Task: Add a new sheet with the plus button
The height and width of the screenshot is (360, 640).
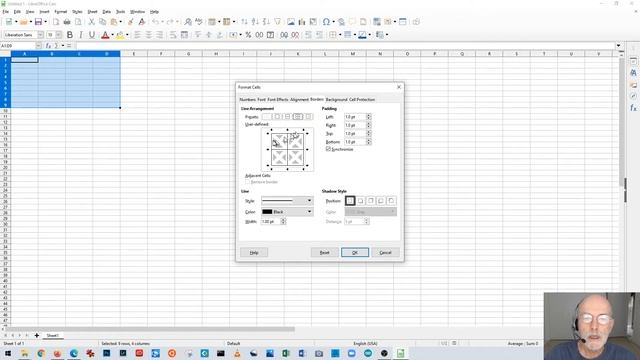Action: [36, 336]
